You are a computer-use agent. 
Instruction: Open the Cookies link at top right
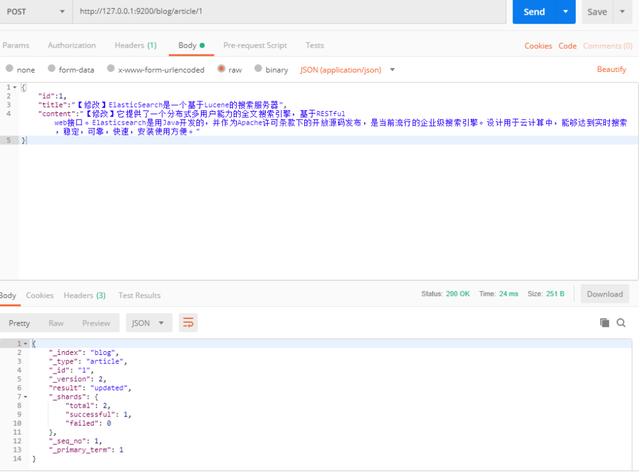[538, 46]
